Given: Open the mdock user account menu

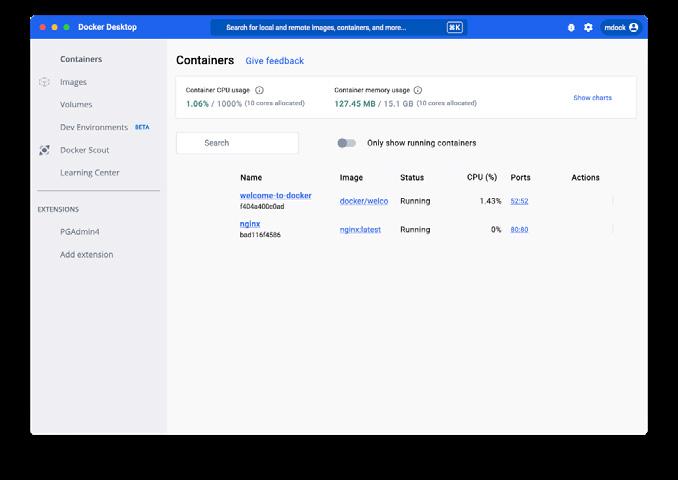Looking at the screenshot, I should tap(621, 27).
